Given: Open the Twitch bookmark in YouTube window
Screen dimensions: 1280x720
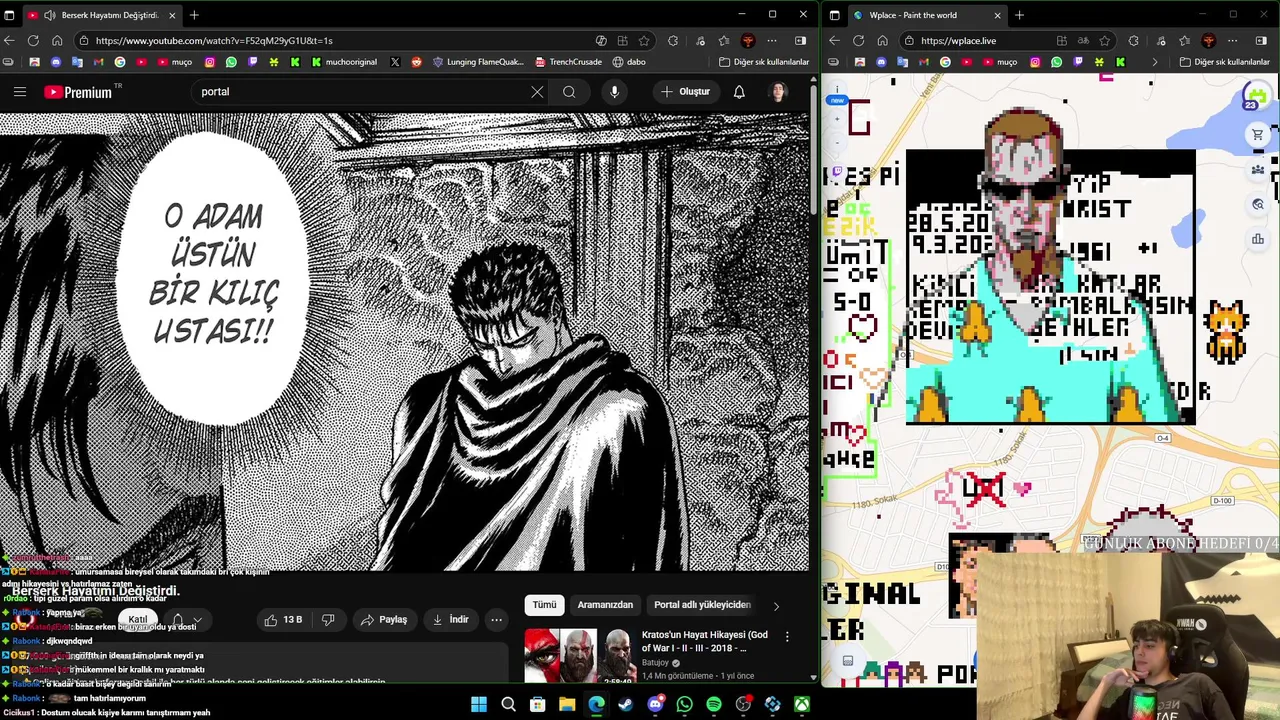Looking at the screenshot, I should tap(252, 62).
